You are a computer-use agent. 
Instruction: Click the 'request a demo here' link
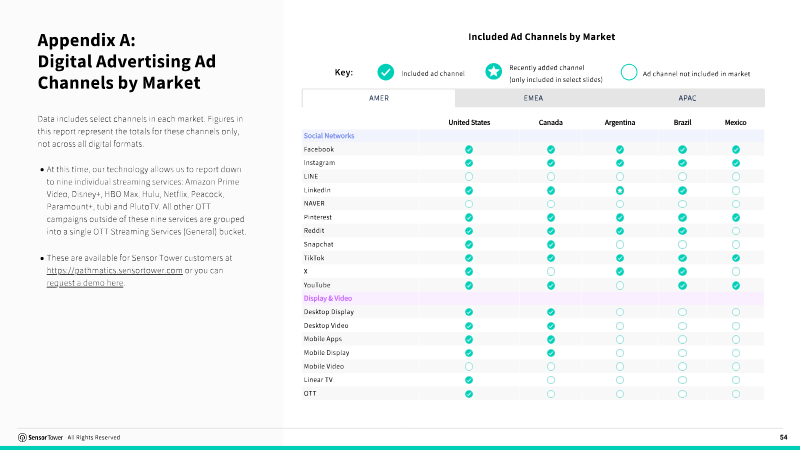pyautogui.click(x=85, y=283)
